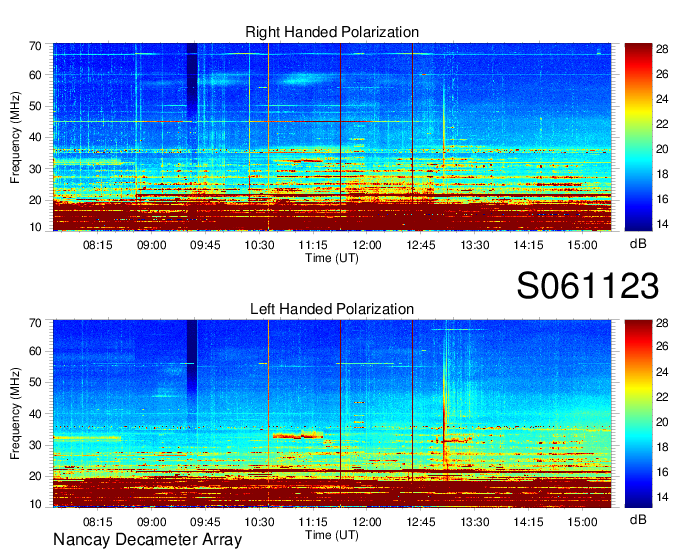The height and width of the screenshot is (552, 680).
Task: Click the 11:15 time tick on the top plot
Action: [313, 245]
